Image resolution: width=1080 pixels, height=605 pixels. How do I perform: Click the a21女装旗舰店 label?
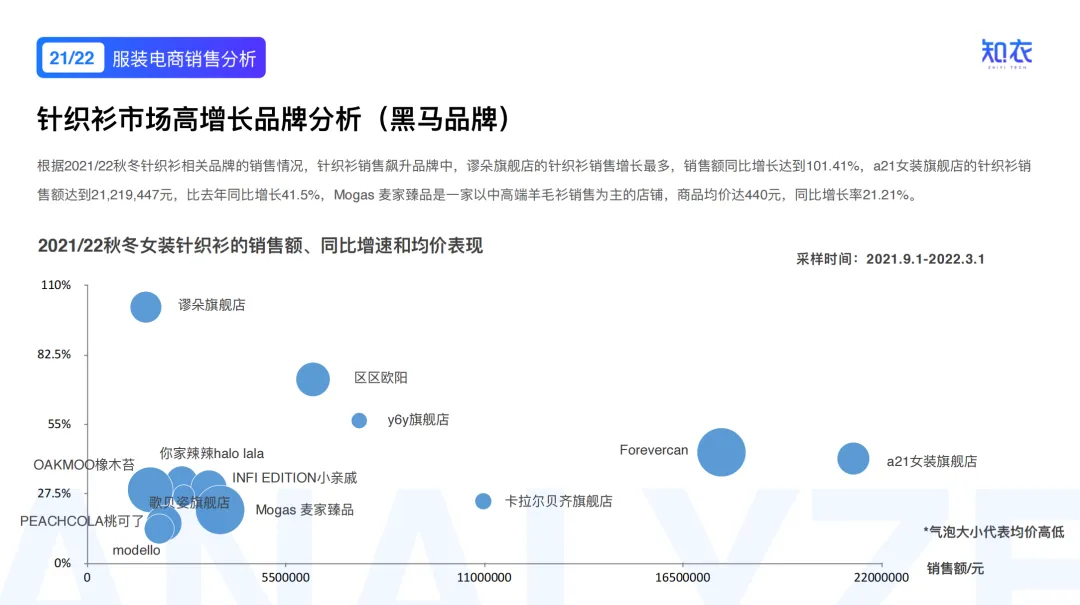pos(932,461)
